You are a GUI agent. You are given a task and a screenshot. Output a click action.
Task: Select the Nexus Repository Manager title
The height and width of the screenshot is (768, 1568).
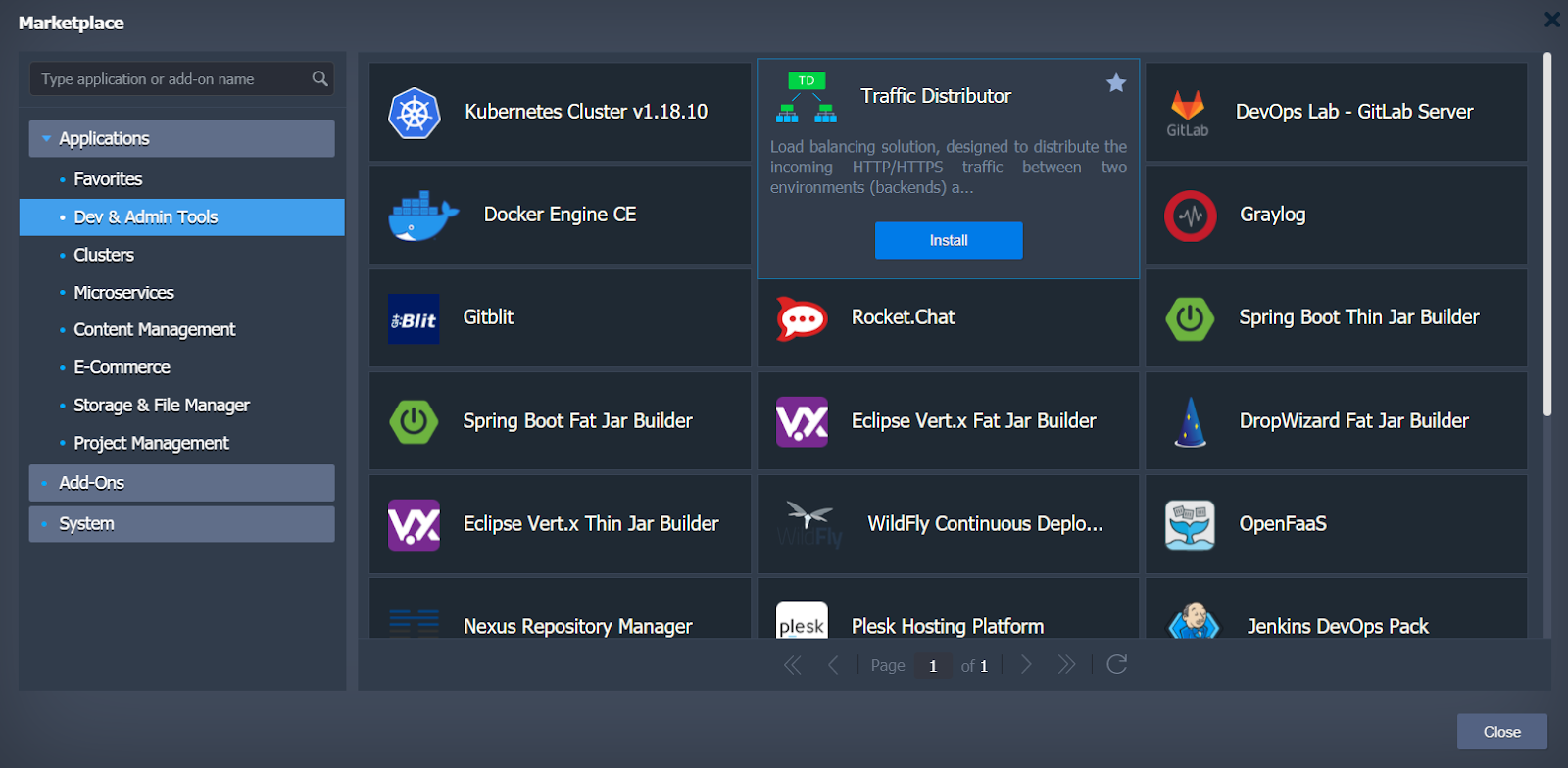coord(578,627)
